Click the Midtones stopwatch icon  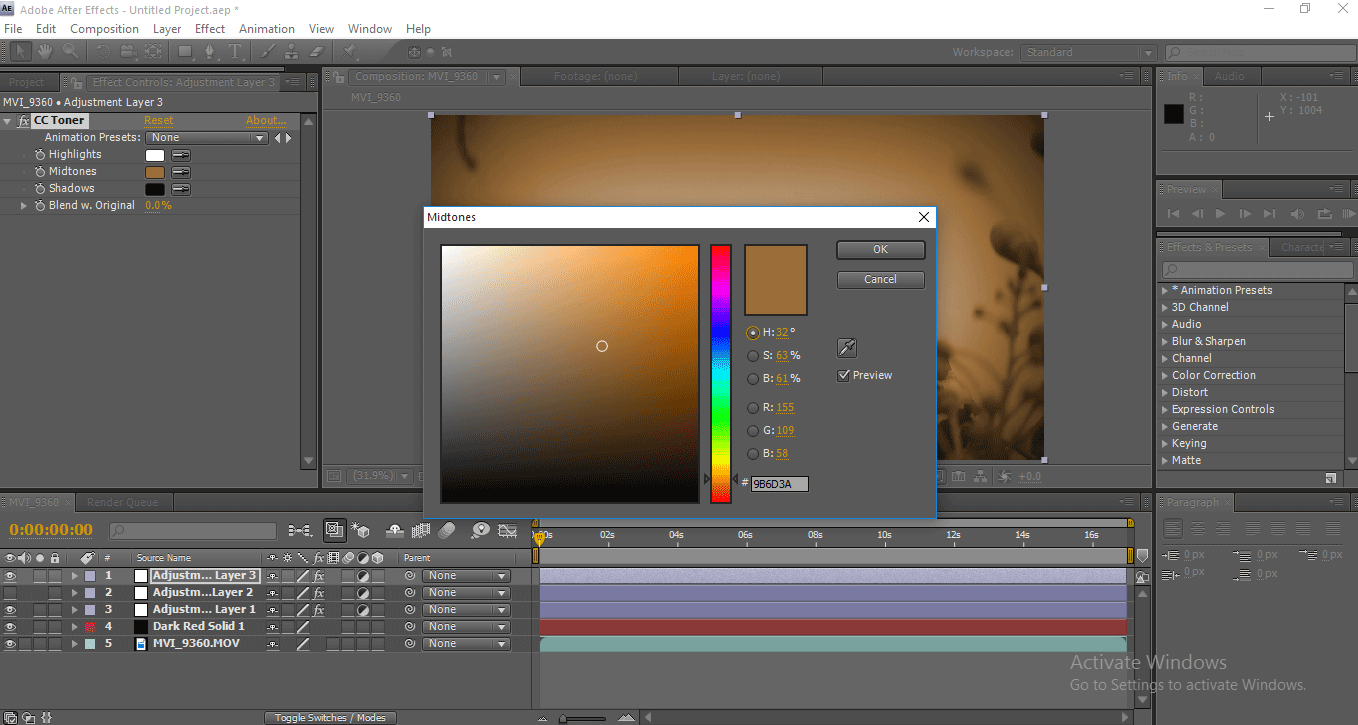coord(40,172)
